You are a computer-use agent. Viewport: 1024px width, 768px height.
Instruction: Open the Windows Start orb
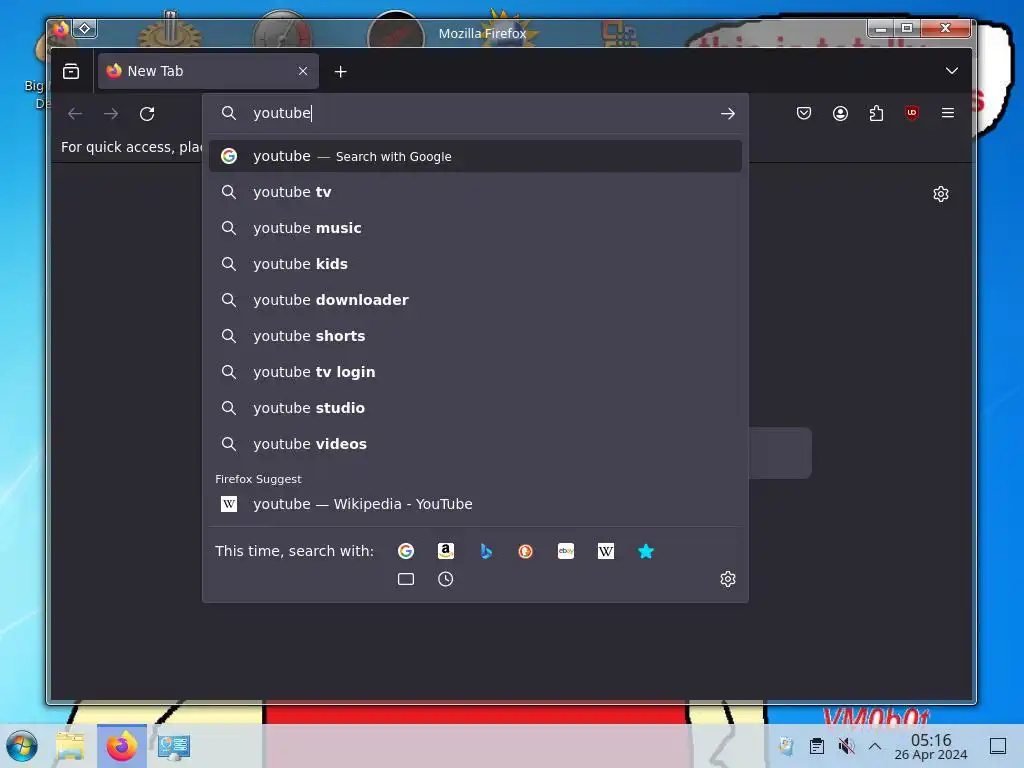pos(22,746)
